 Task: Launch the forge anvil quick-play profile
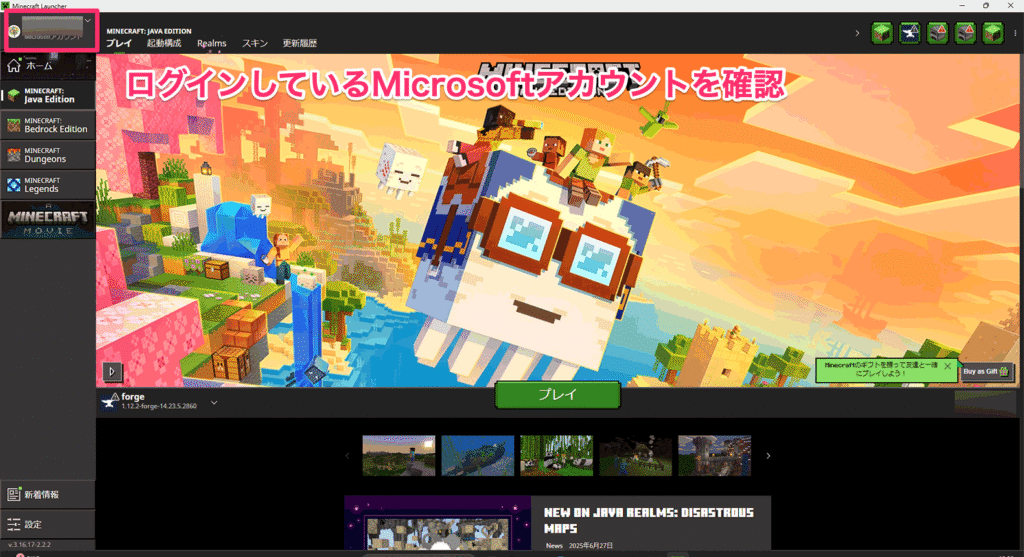(910, 33)
